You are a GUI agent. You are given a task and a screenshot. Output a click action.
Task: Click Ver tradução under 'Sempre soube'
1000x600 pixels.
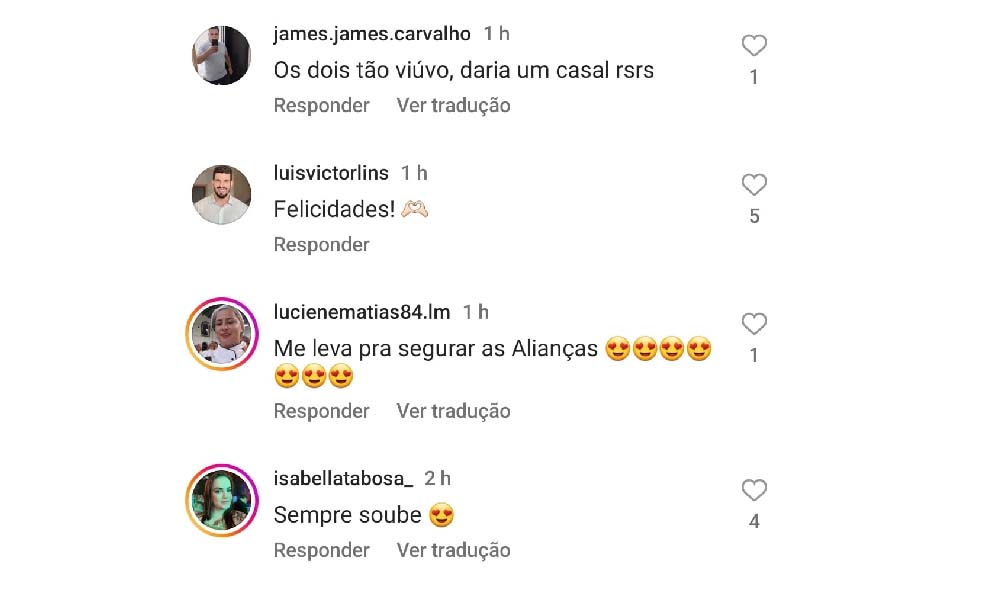click(453, 550)
